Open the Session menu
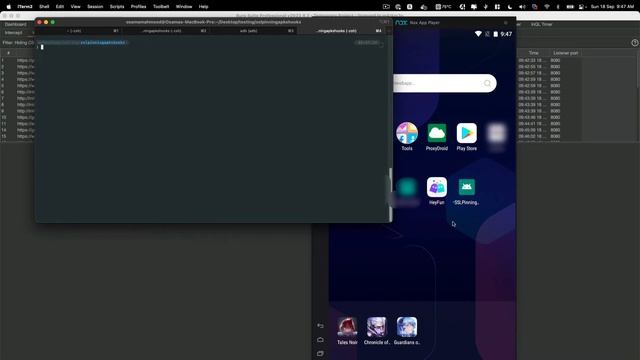 coord(95,7)
